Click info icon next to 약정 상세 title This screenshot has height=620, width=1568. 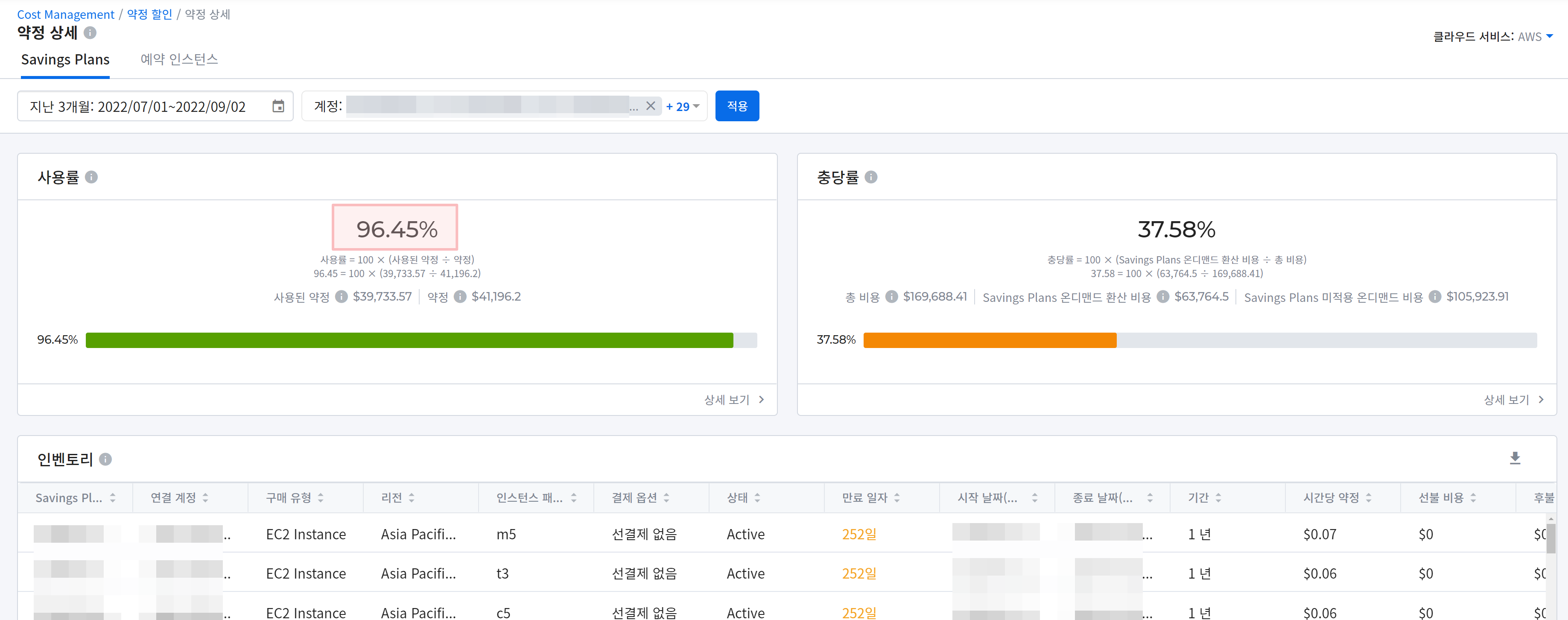(x=90, y=33)
